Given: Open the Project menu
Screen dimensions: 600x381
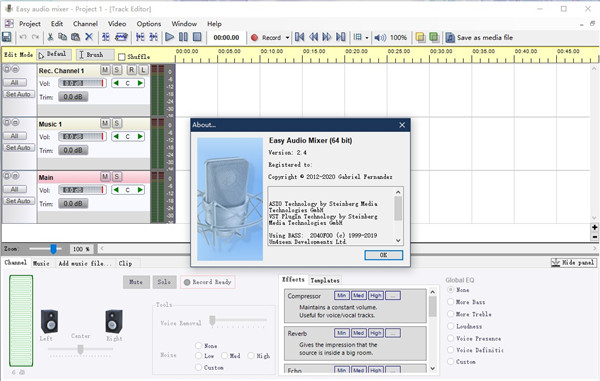Looking at the screenshot, I should (30, 24).
